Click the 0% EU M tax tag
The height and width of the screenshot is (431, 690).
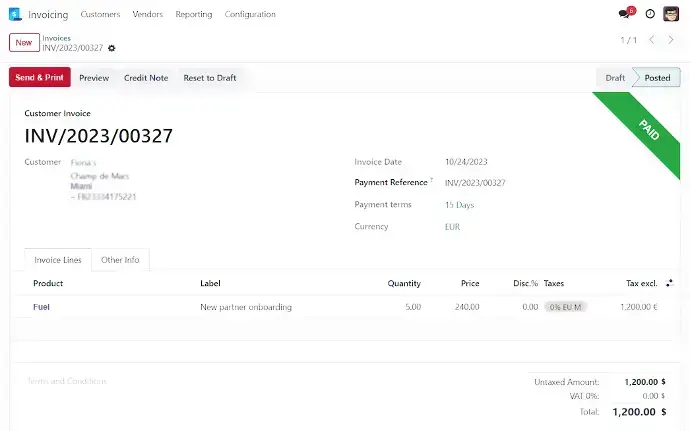point(566,307)
